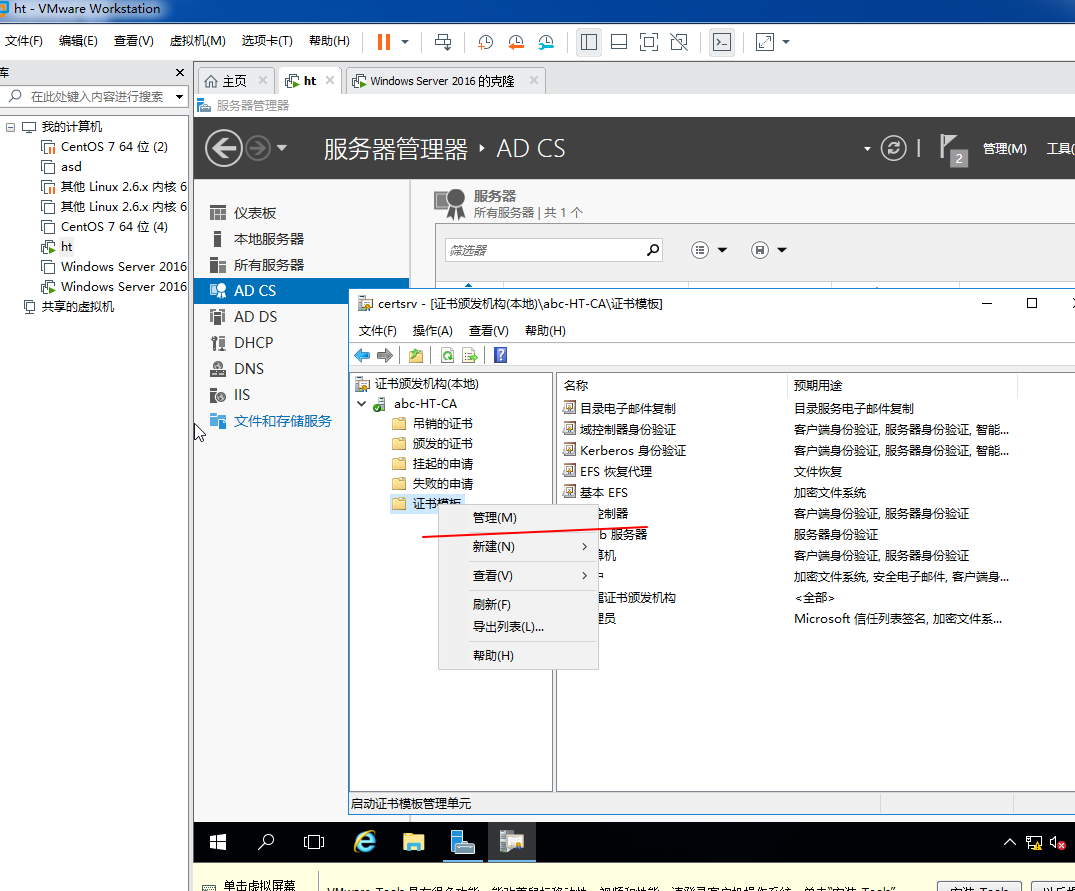Open console view icon in VMware toolbar

(722, 42)
